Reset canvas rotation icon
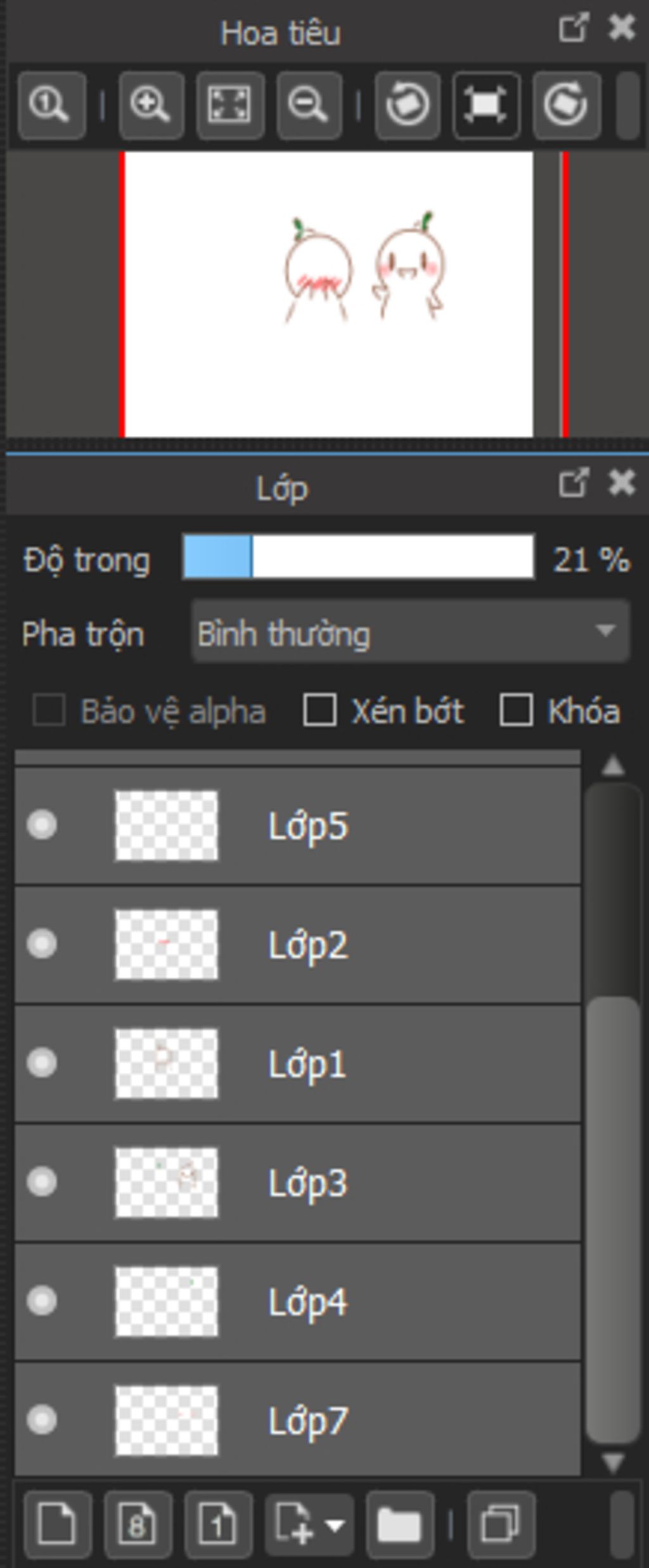Image resolution: width=649 pixels, height=1568 pixels. (x=487, y=105)
